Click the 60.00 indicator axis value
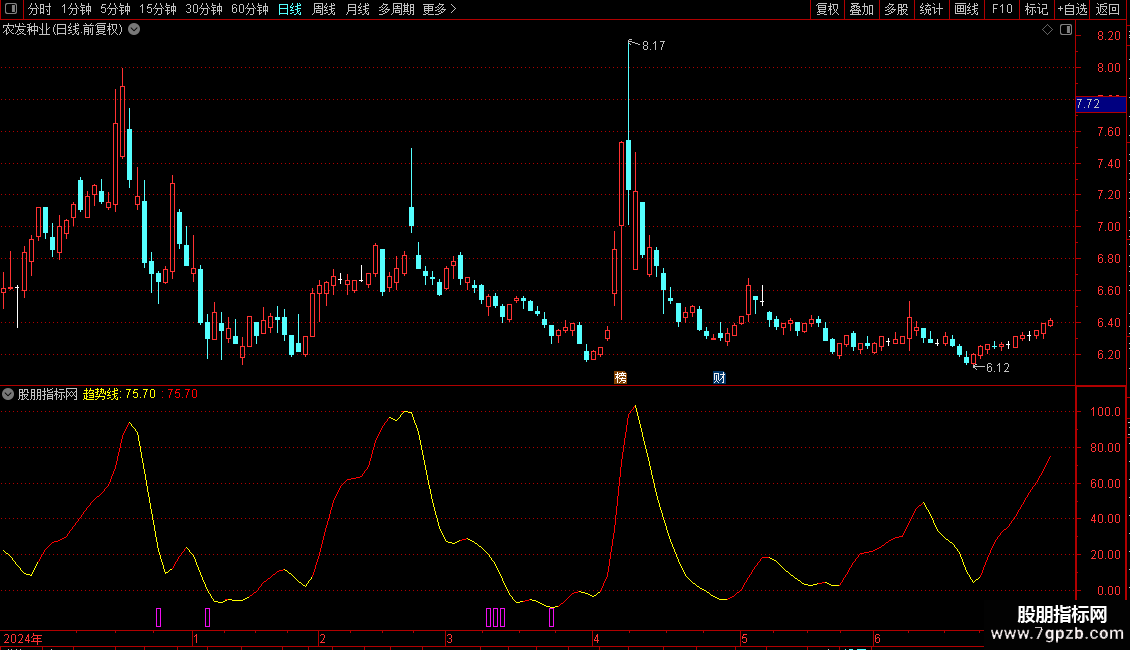 [1105, 484]
